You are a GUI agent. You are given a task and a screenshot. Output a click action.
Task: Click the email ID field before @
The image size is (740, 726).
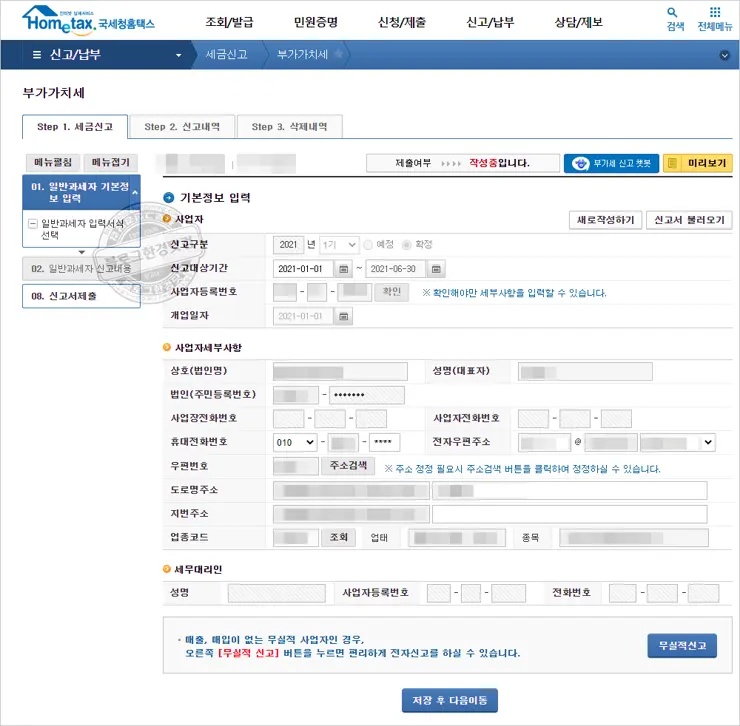coord(544,442)
